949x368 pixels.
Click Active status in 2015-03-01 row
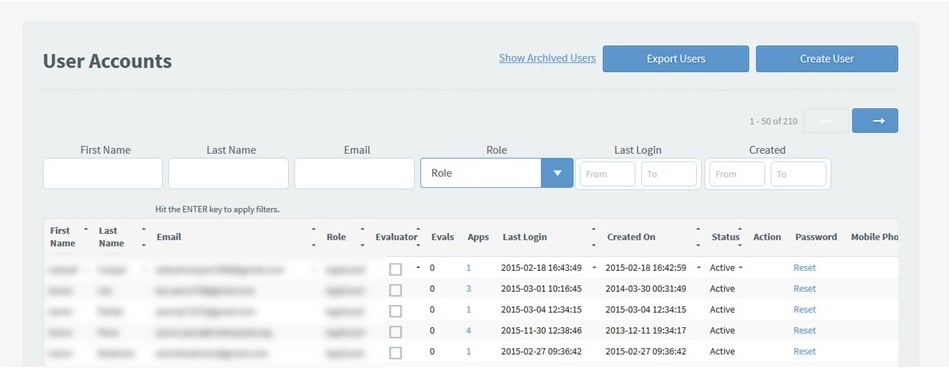click(x=722, y=289)
